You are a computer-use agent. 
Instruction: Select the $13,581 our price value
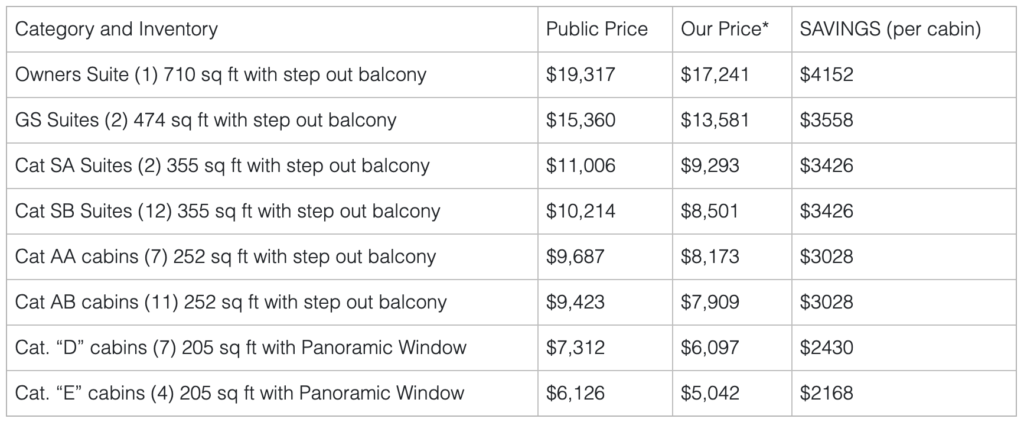(711, 120)
